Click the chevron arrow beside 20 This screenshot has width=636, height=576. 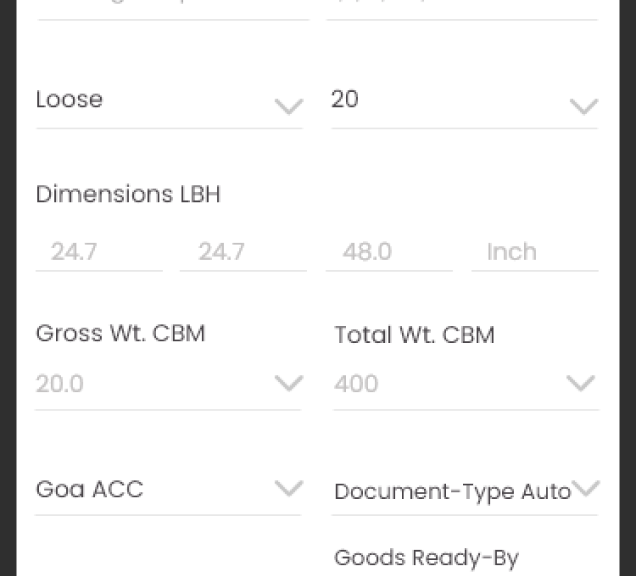pyautogui.click(x=584, y=107)
